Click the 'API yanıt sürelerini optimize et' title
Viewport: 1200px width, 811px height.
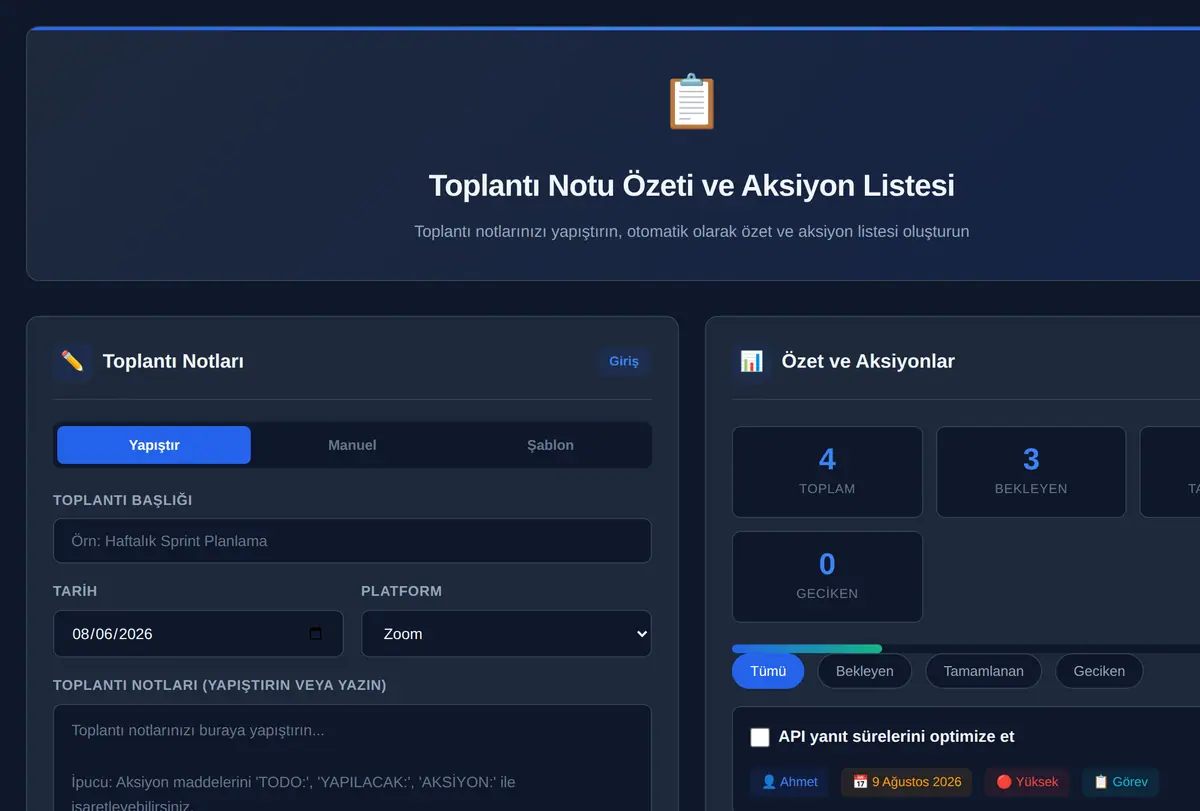(896, 737)
